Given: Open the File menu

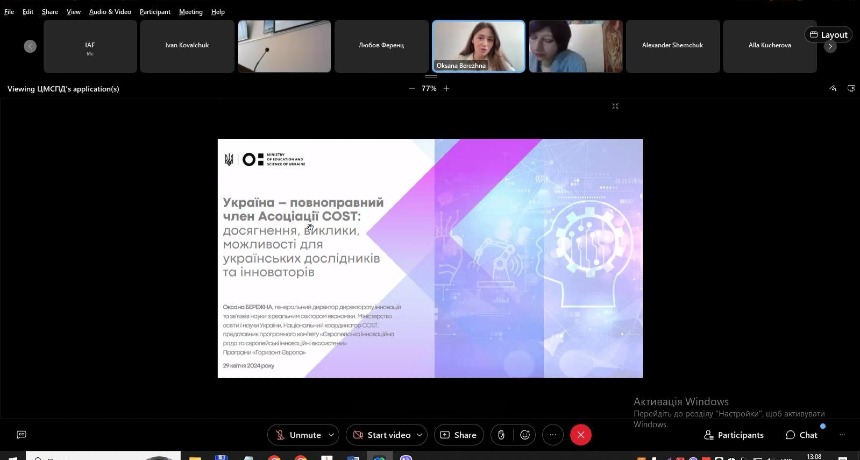Looking at the screenshot, I should [x=9, y=12].
